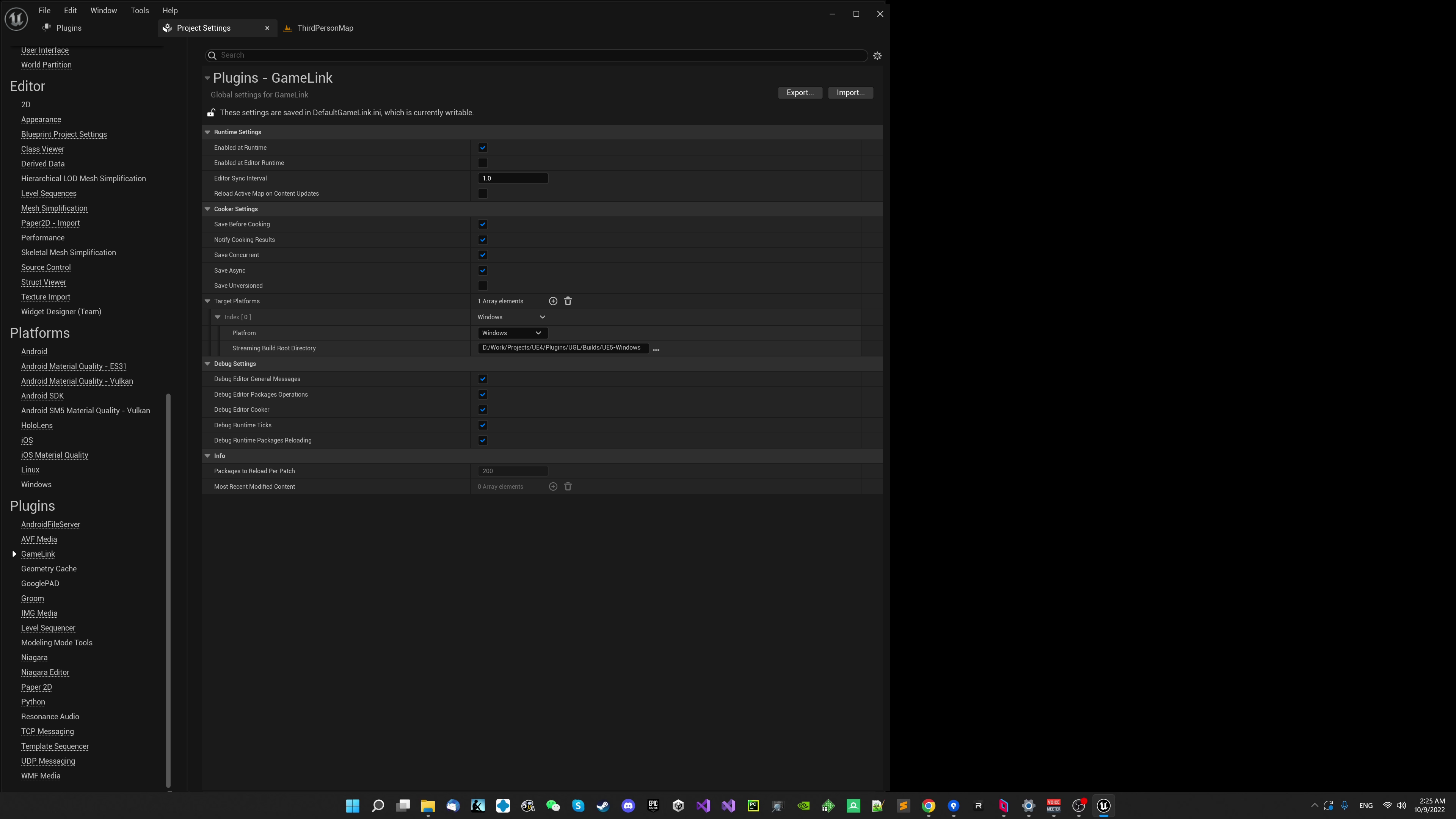
Task: Collapse the Target Platforms array
Action: pyautogui.click(x=207, y=301)
